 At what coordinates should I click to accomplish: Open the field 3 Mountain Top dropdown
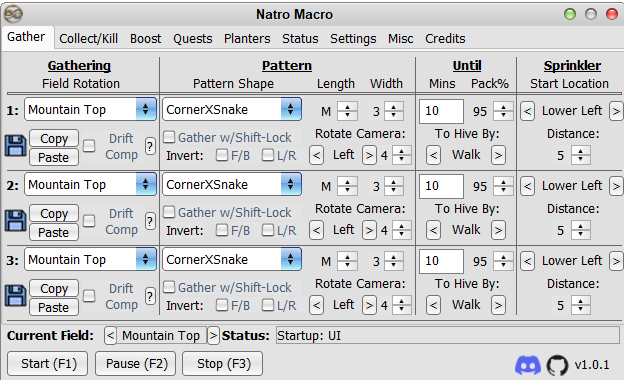point(90,260)
